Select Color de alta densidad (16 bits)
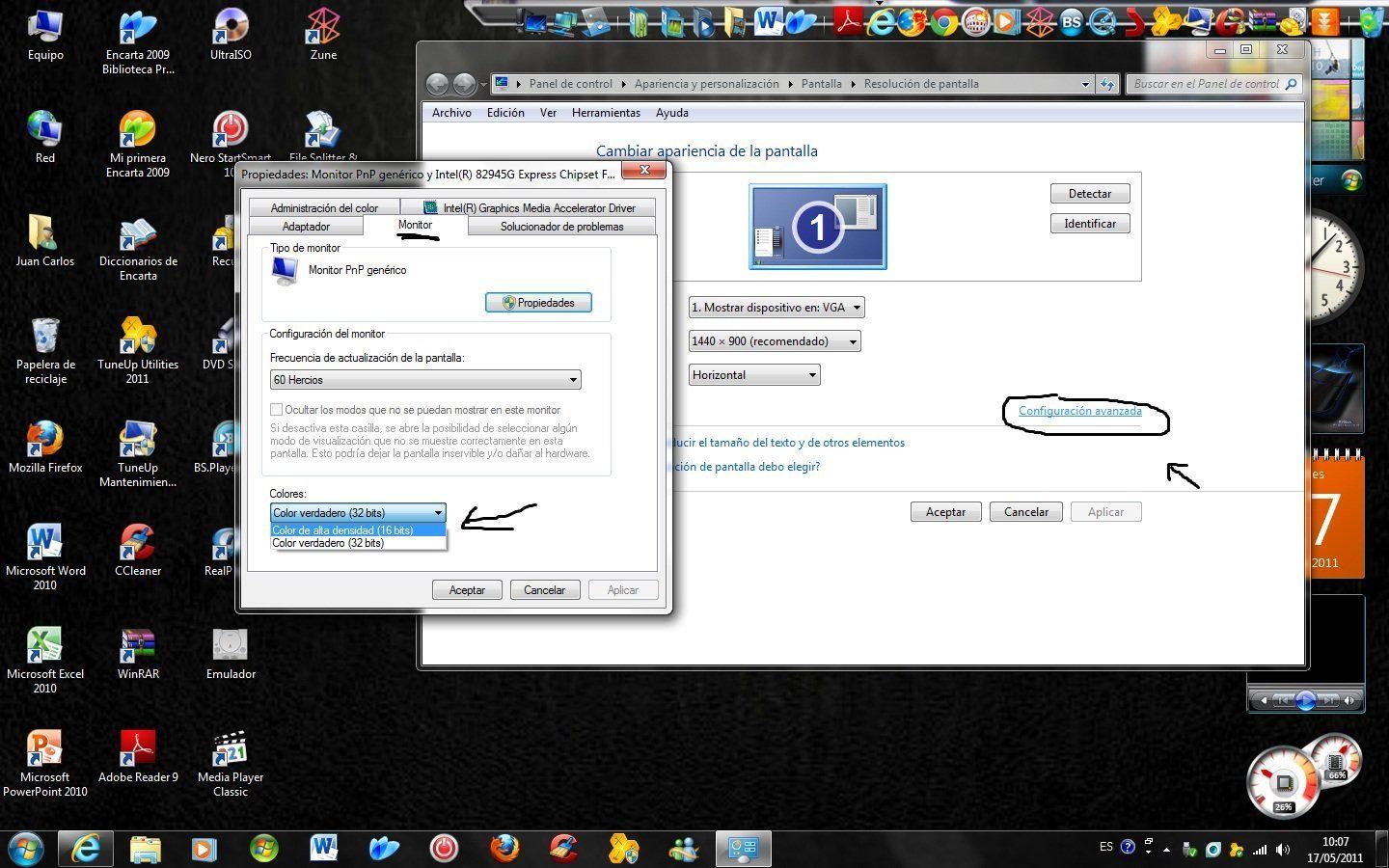The height and width of the screenshot is (868, 1389). [x=357, y=530]
